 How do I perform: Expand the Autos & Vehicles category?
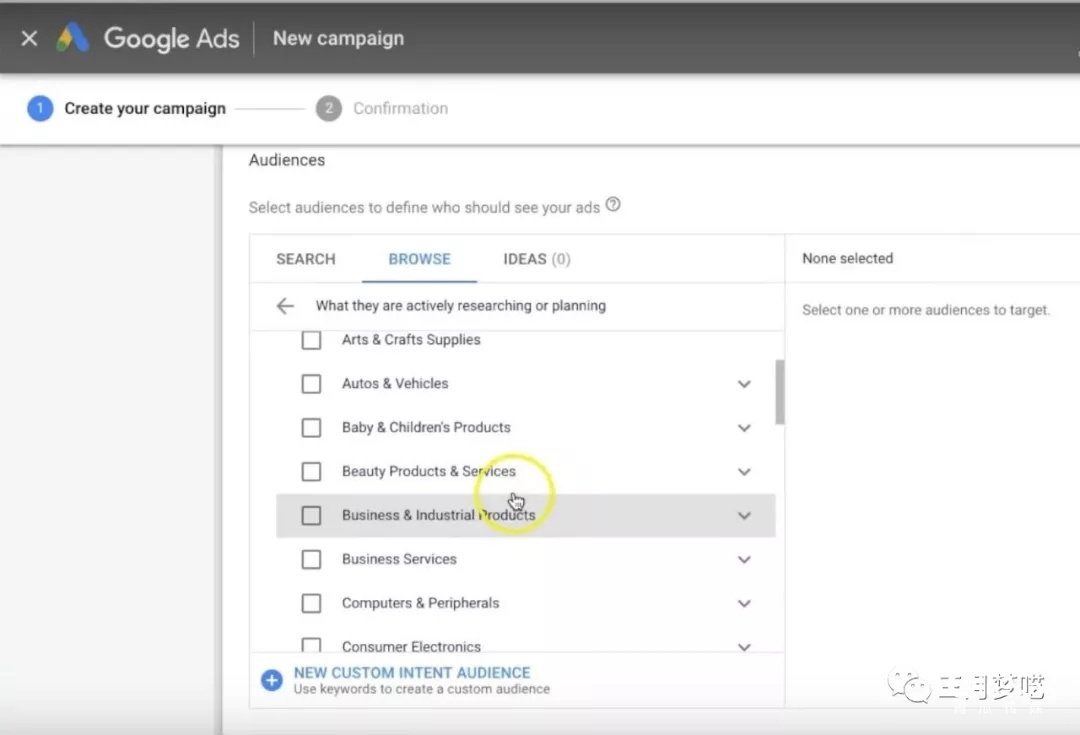pos(744,384)
